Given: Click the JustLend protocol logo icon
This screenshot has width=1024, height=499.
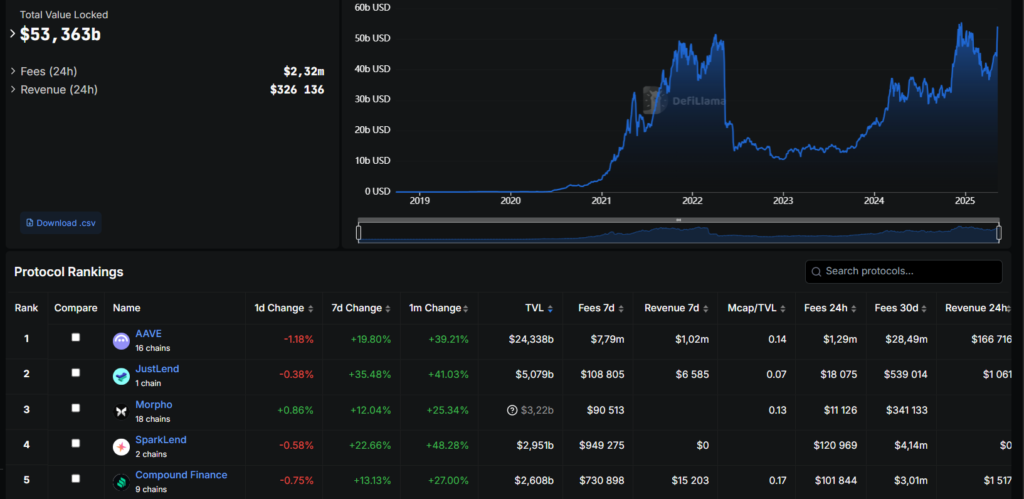Looking at the screenshot, I should point(121,376).
